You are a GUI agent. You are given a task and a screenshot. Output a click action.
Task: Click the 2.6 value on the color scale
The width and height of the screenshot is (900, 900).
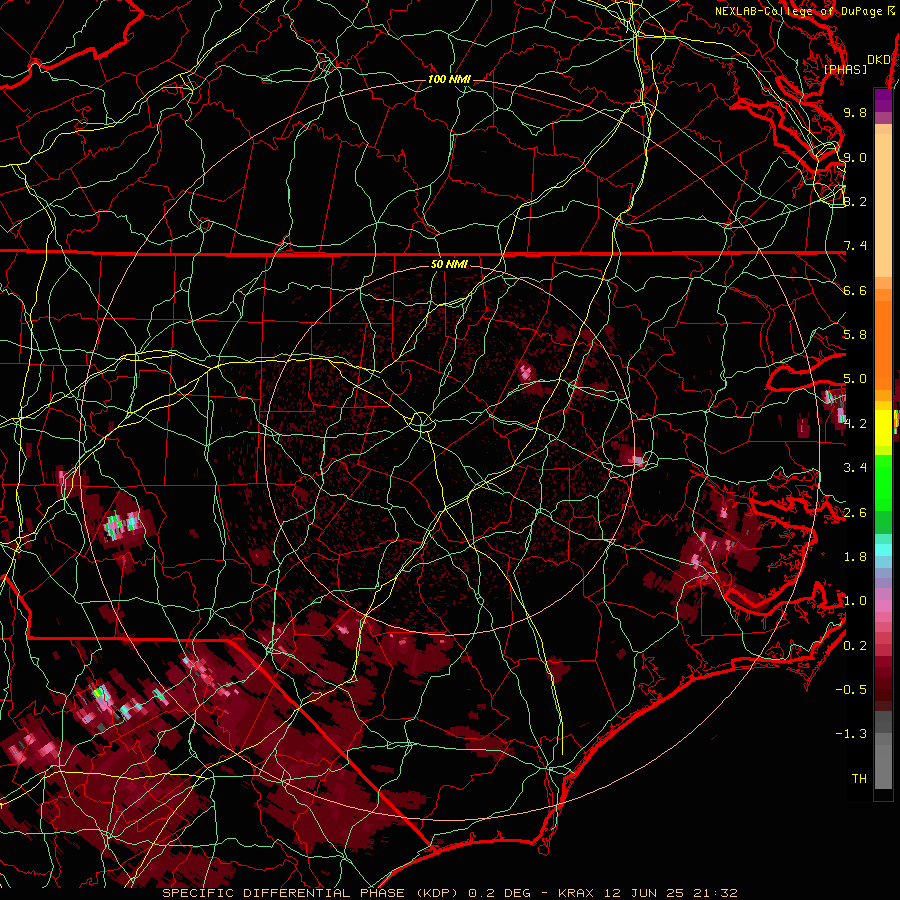point(855,513)
